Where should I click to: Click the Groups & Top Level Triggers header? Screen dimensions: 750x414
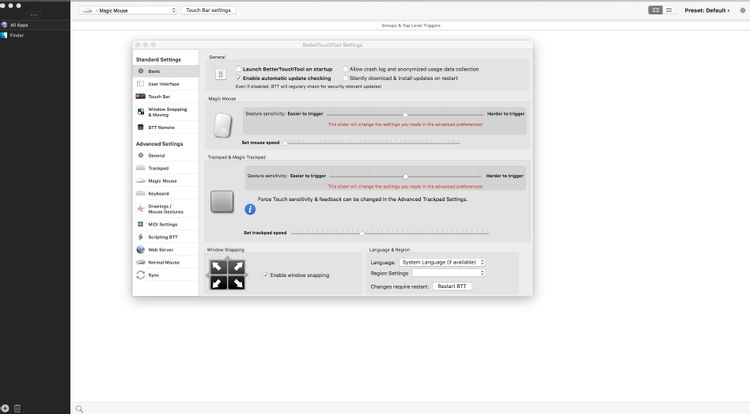(411, 25)
